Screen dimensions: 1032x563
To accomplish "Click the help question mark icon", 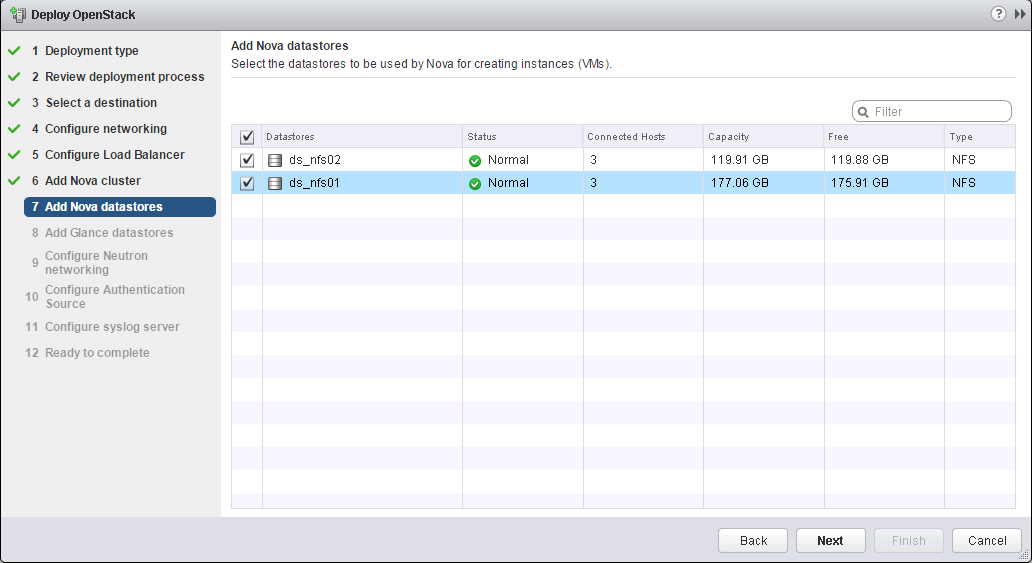I will point(998,14).
